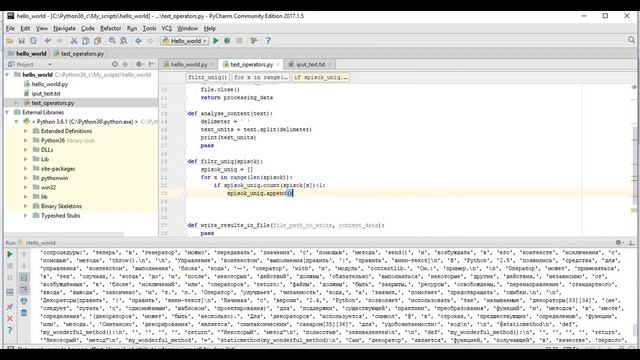Expand the site-packages folder
Viewport: 640px width, 360px height.
tap(26, 169)
